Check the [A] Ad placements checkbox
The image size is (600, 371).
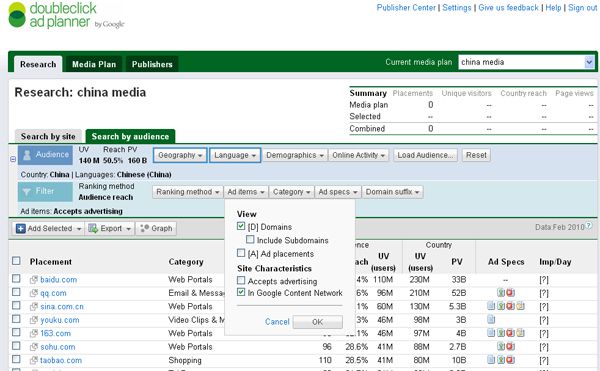coord(241,253)
